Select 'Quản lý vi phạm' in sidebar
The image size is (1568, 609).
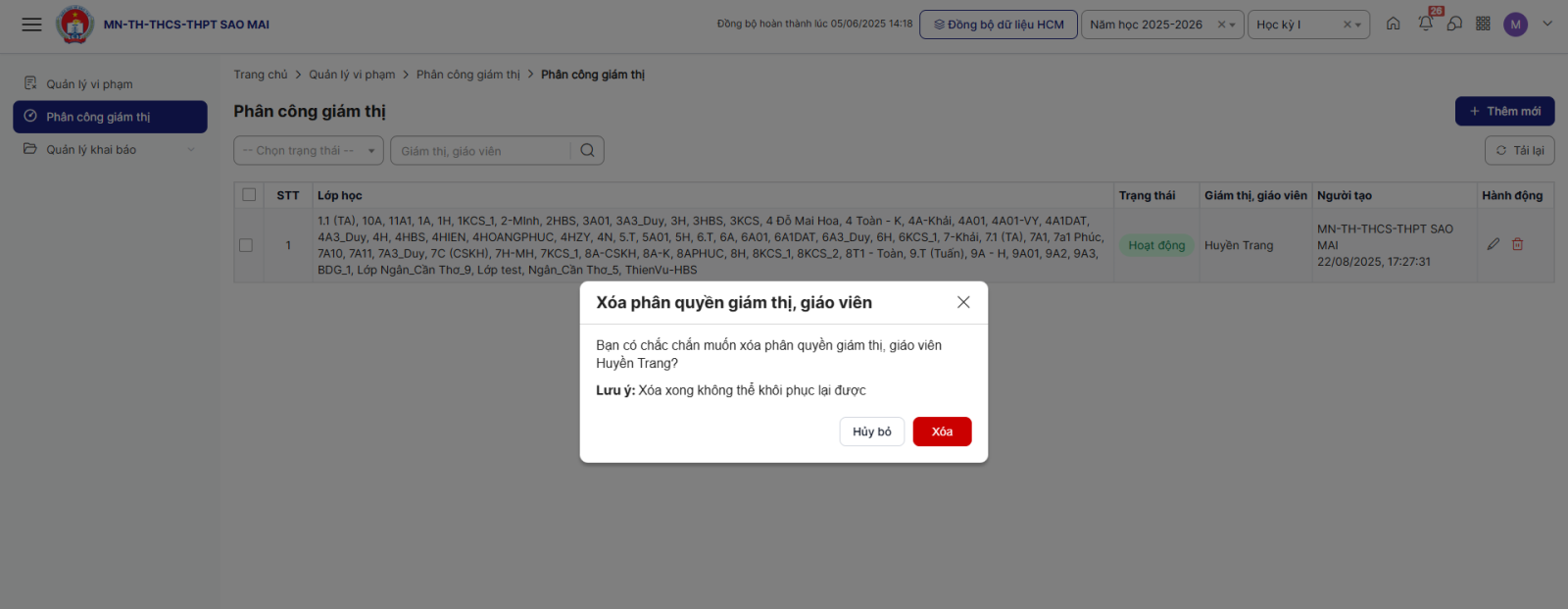click(89, 84)
